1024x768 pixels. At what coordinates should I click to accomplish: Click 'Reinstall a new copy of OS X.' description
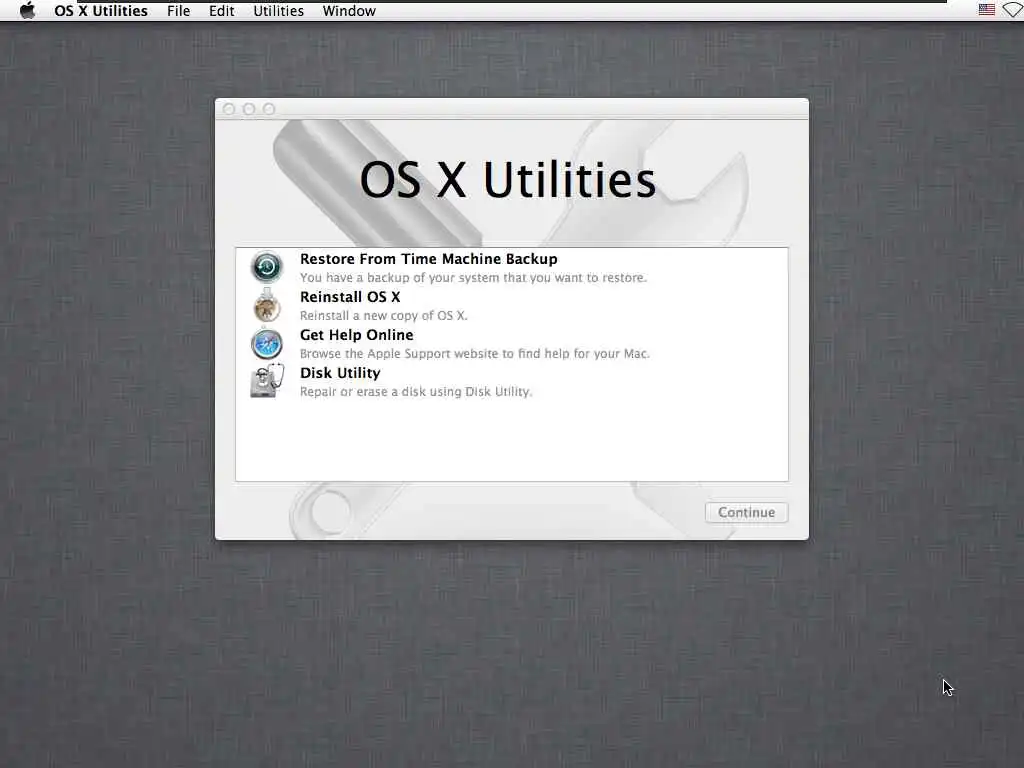383,315
